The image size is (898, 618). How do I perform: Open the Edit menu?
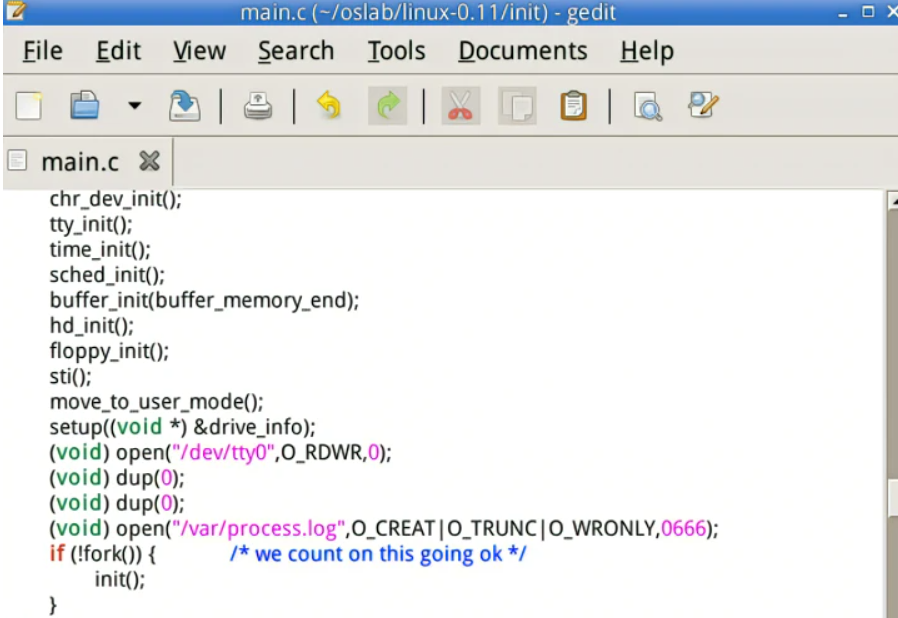(118, 51)
